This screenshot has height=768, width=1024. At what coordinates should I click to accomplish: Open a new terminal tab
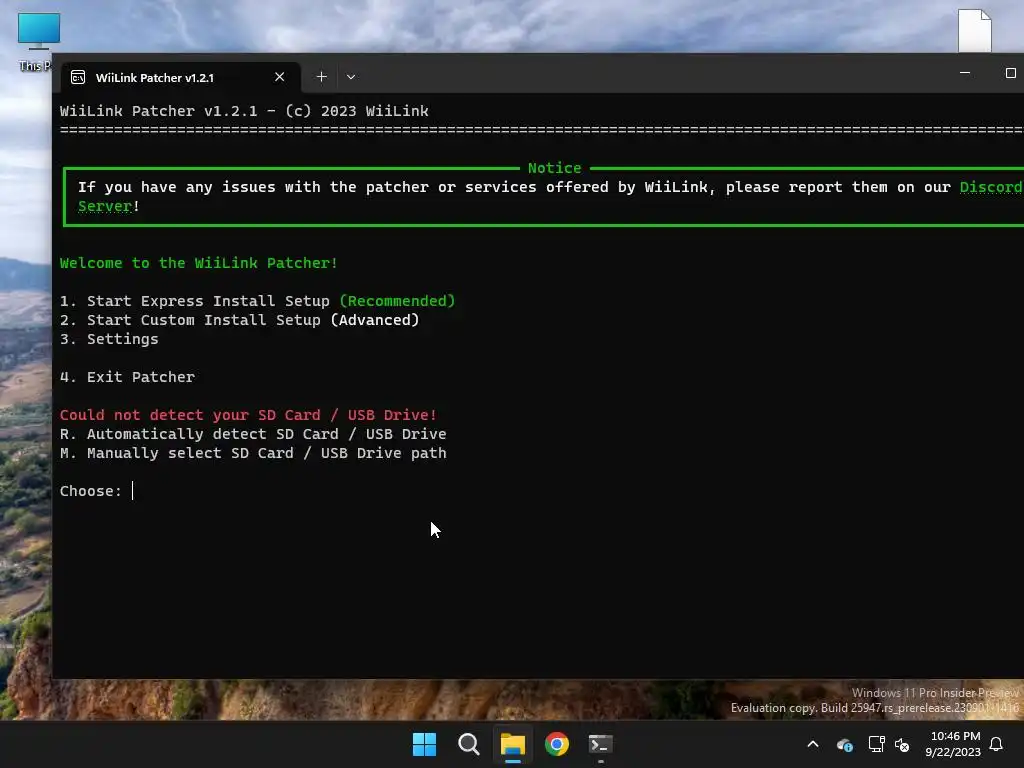321,77
